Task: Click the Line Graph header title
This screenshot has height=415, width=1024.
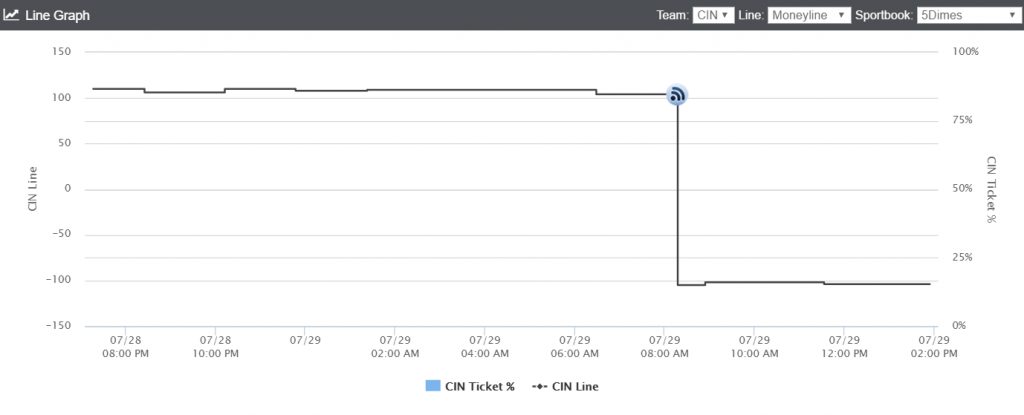Action: click(57, 15)
